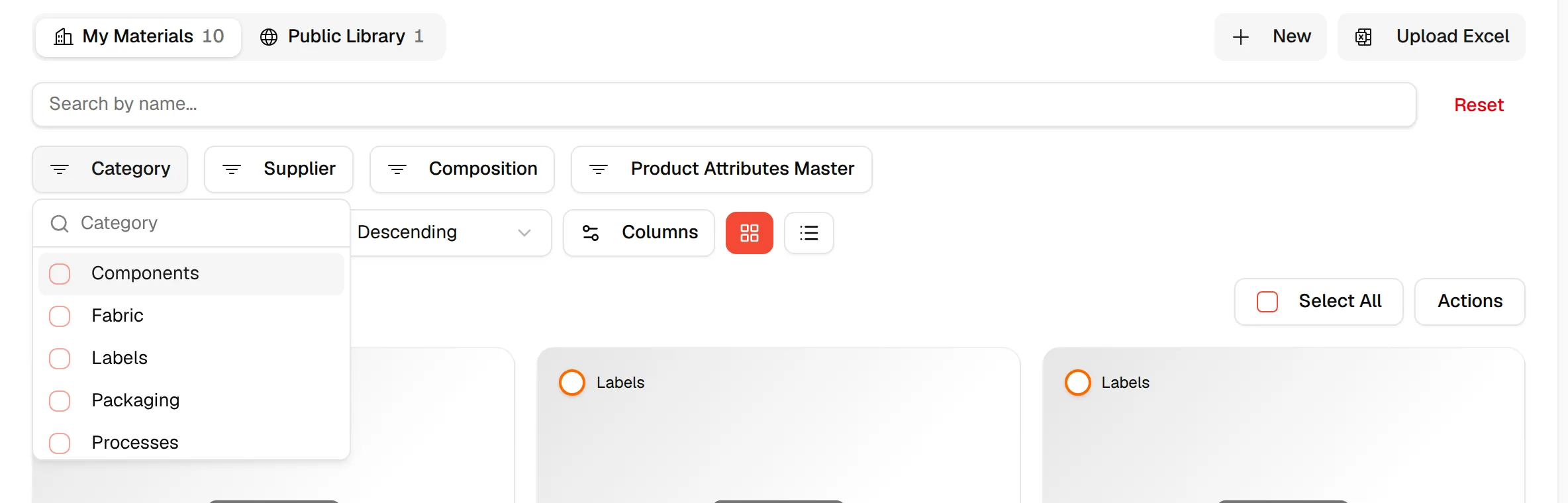Open the Composition filter dropdown
The height and width of the screenshot is (503, 1568).
tap(462, 169)
